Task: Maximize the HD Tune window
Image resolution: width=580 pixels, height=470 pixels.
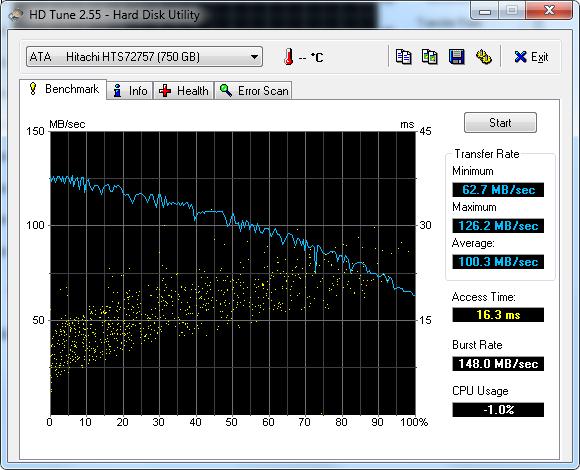Action: coord(512,10)
